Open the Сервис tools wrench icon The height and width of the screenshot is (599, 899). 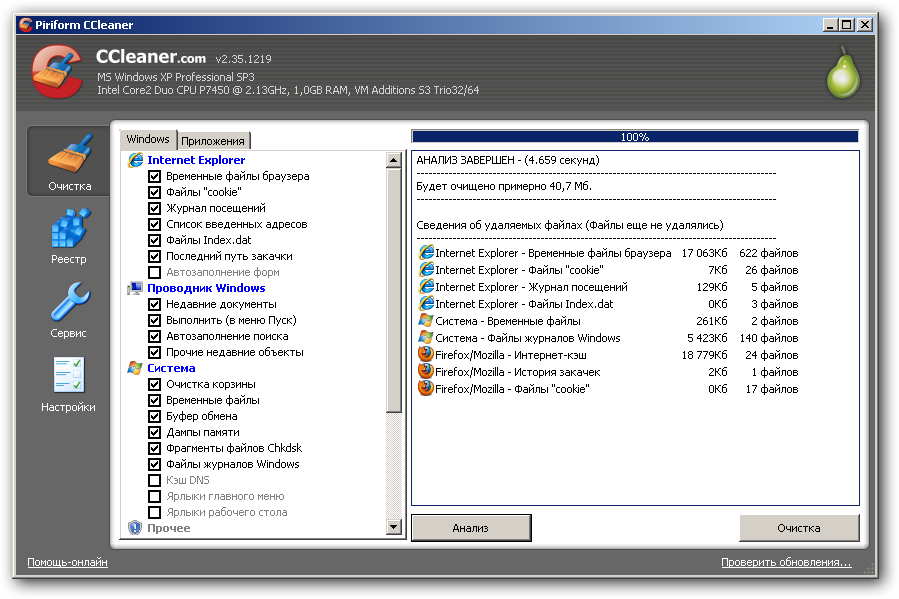69,302
